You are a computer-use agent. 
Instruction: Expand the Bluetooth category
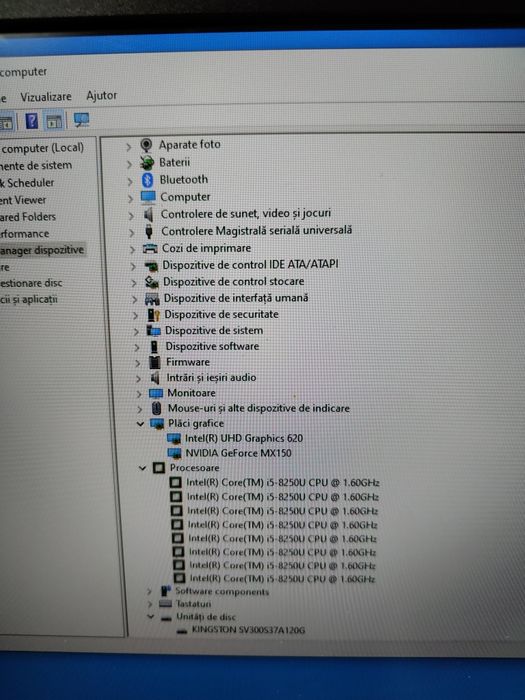click(x=130, y=182)
